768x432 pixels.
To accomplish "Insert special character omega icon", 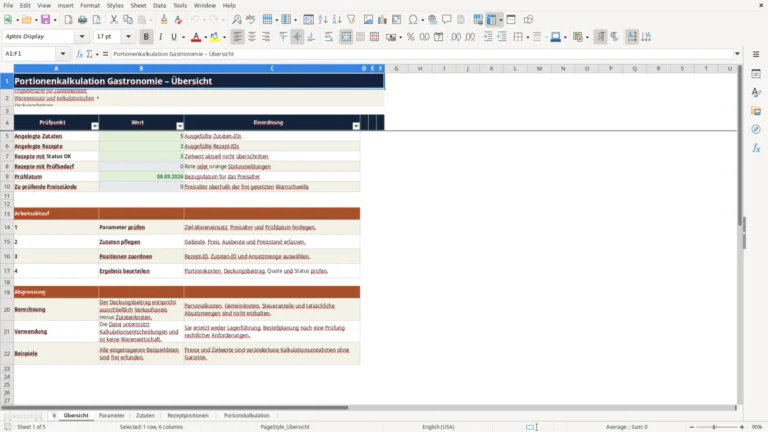I will tap(413, 20).
